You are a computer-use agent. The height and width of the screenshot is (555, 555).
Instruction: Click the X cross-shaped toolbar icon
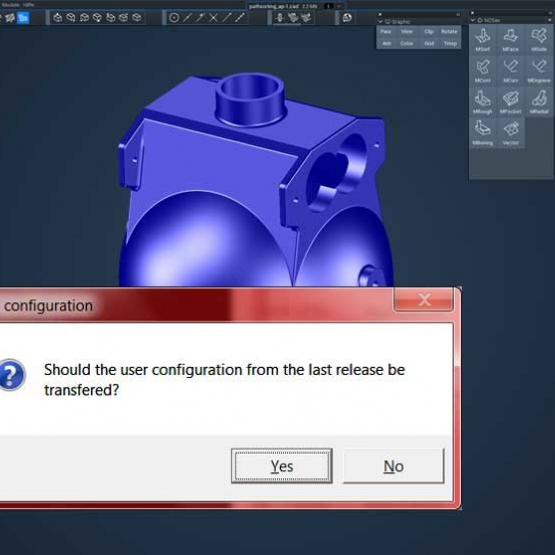click(x=213, y=18)
